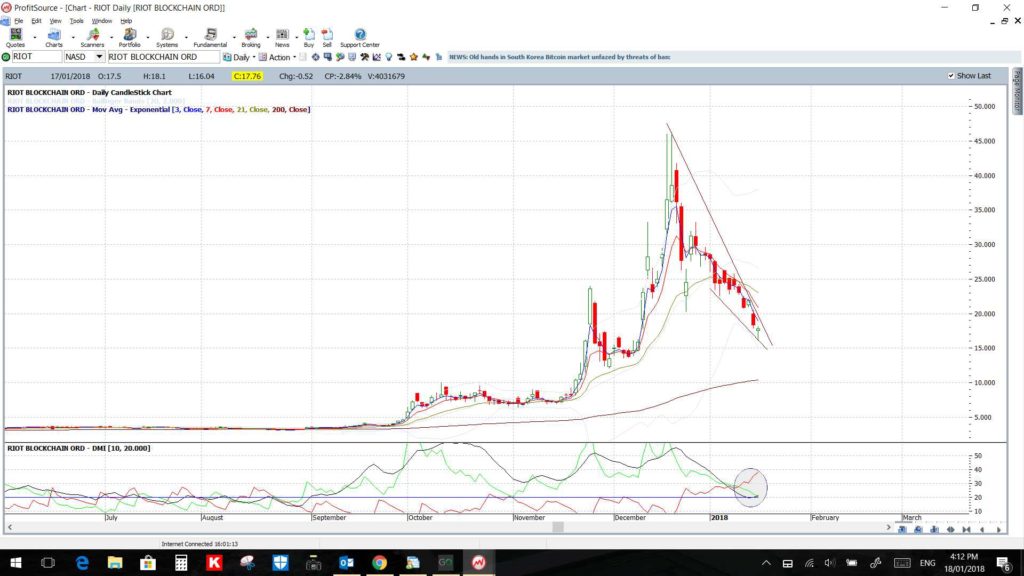The height and width of the screenshot is (576, 1024).
Task: Click the zoom-compress horizontal arrows icon at chart bottom
Action: (951, 530)
